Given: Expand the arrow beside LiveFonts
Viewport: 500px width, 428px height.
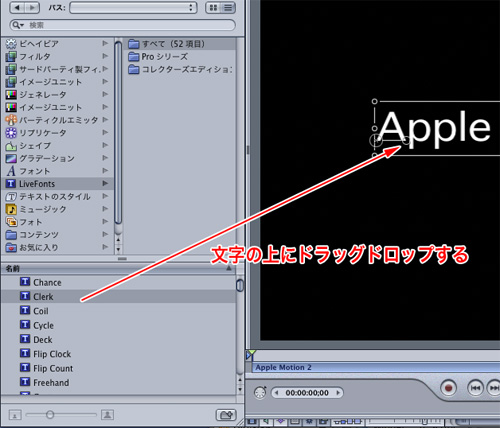Looking at the screenshot, I should click(x=105, y=183).
